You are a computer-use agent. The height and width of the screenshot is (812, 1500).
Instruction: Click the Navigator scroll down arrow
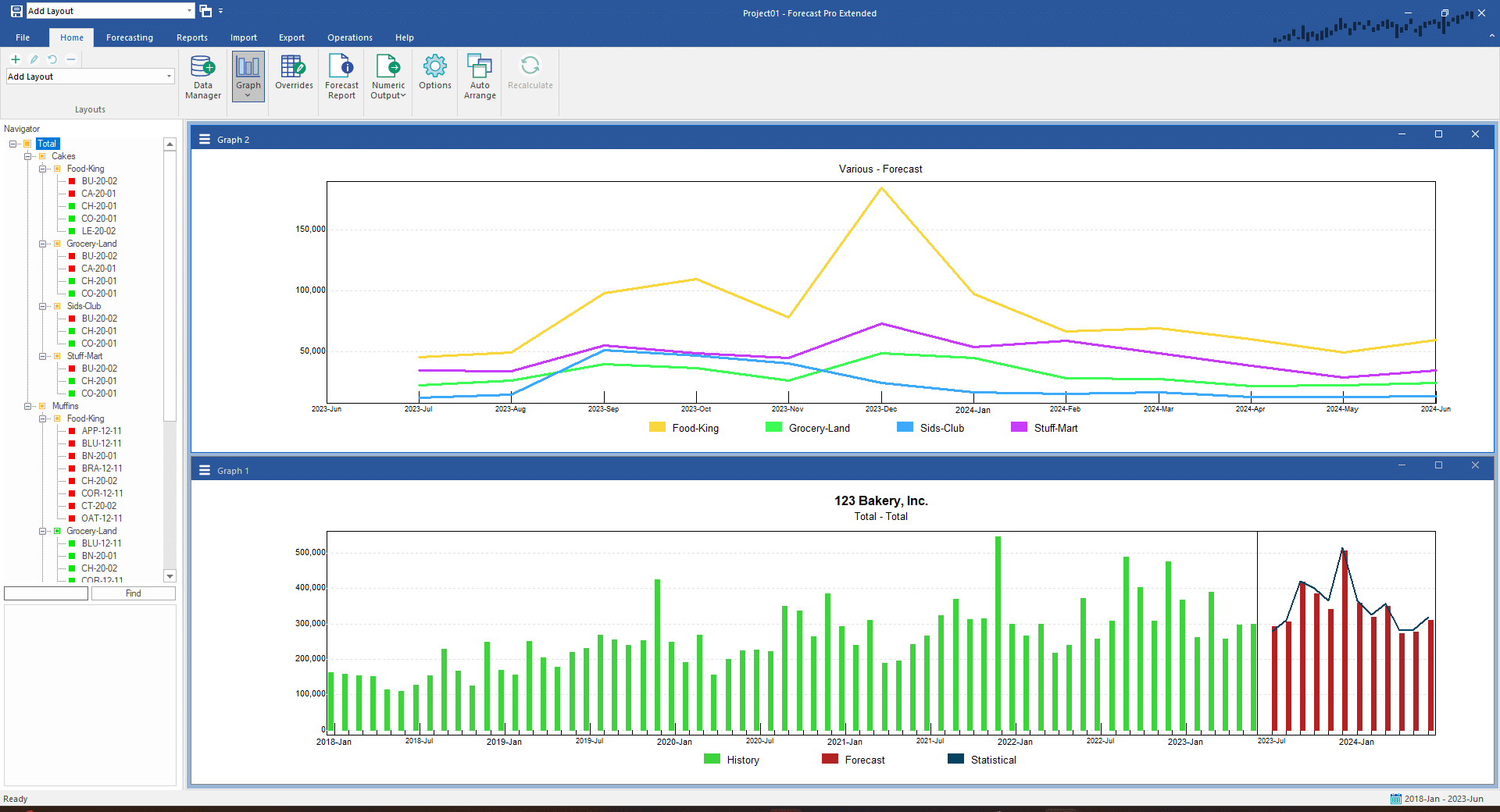(x=170, y=576)
